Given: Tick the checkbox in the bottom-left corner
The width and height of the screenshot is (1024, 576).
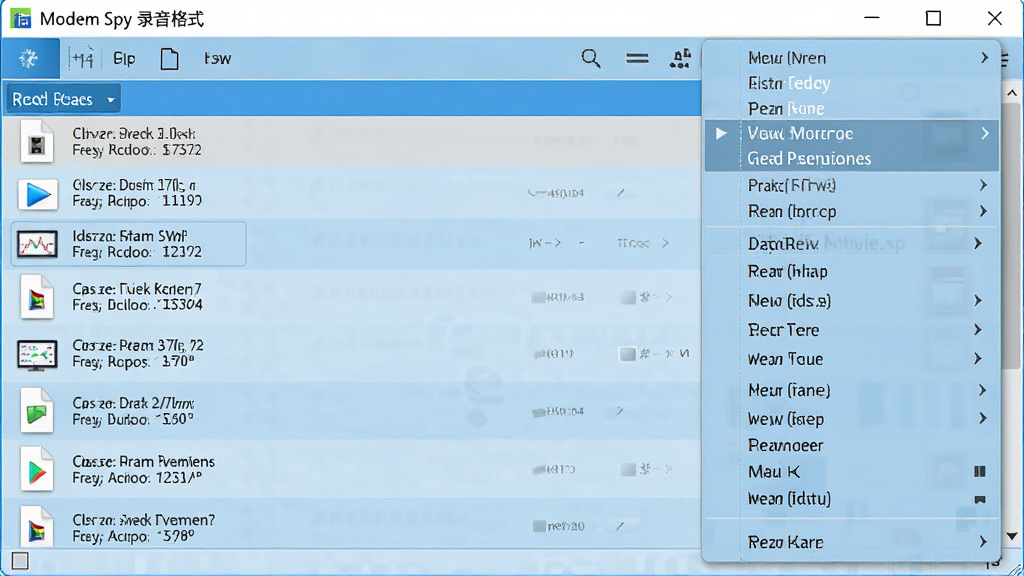Looking at the screenshot, I should click(20, 561).
